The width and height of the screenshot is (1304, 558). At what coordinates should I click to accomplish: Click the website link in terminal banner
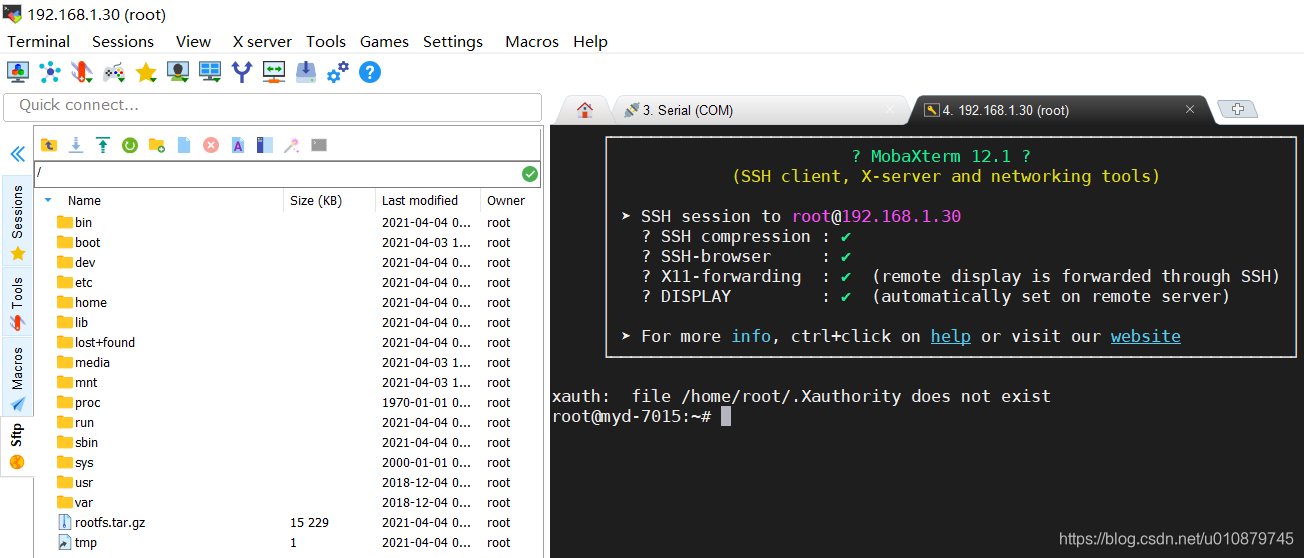[x=1145, y=336]
